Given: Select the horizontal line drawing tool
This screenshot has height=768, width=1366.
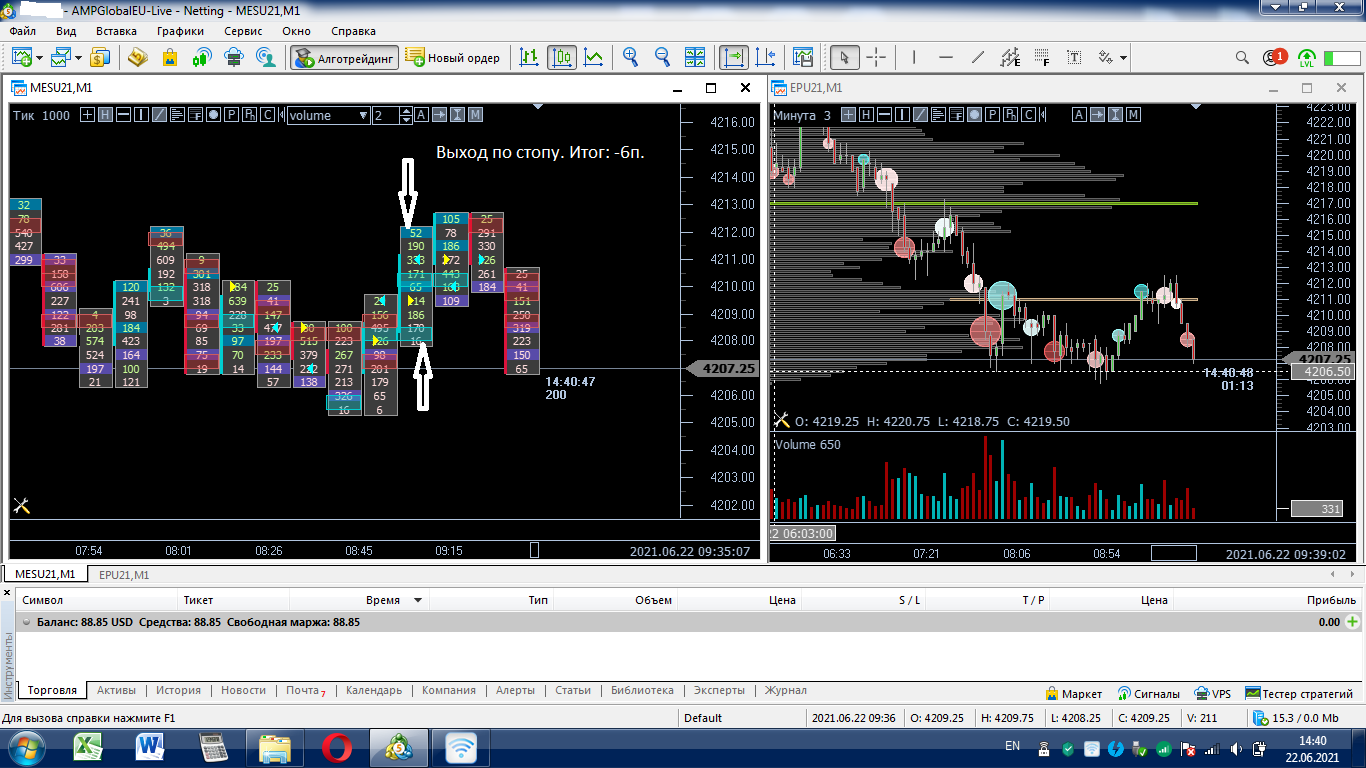Looking at the screenshot, I should click(x=946, y=57).
